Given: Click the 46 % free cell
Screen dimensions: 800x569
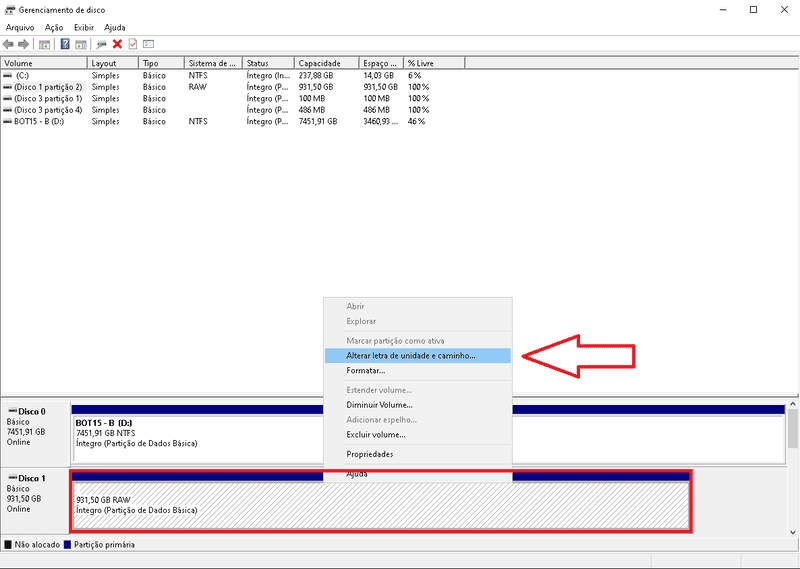Looking at the screenshot, I should coord(416,121).
